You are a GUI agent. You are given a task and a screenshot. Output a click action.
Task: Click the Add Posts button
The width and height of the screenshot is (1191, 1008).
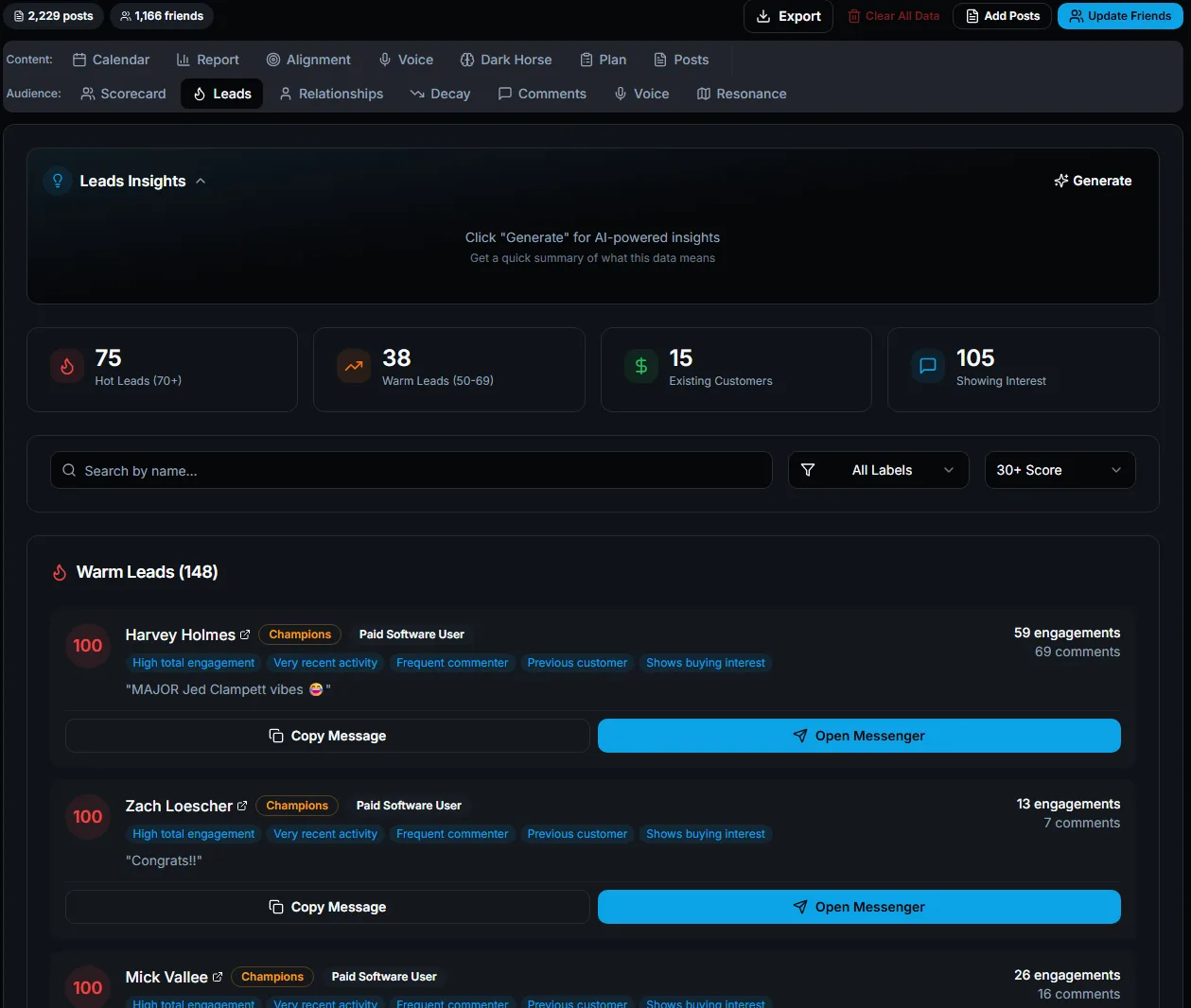click(1002, 16)
